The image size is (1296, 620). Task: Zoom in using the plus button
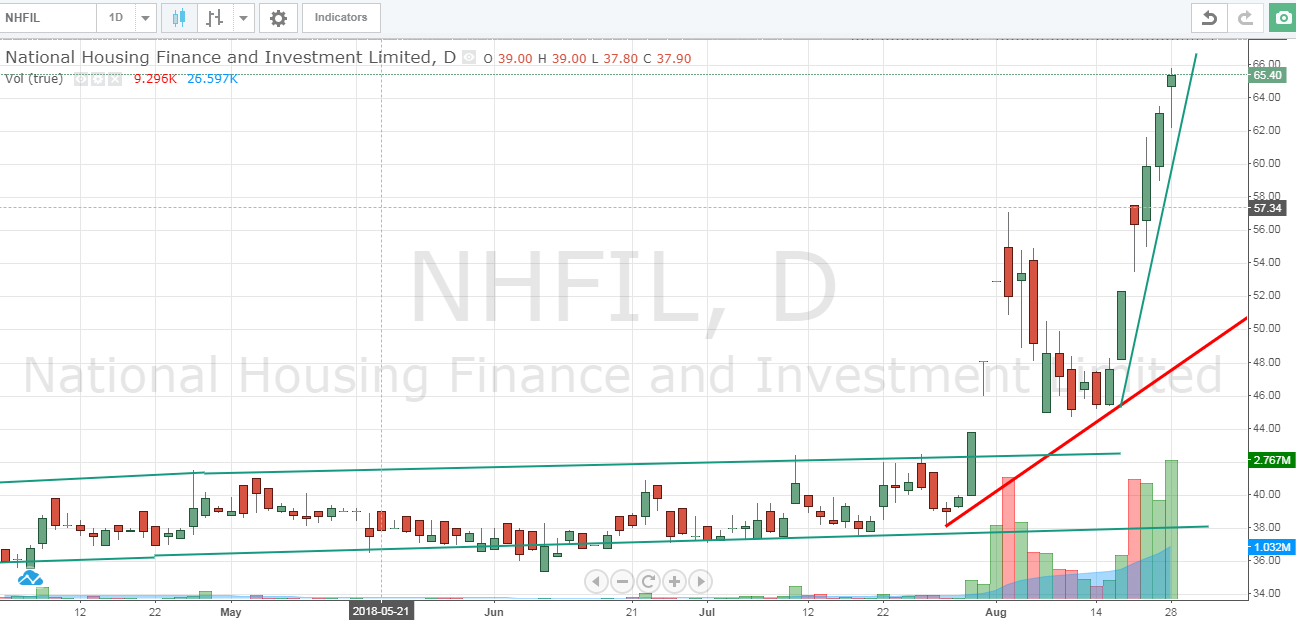[x=674, y=581]
